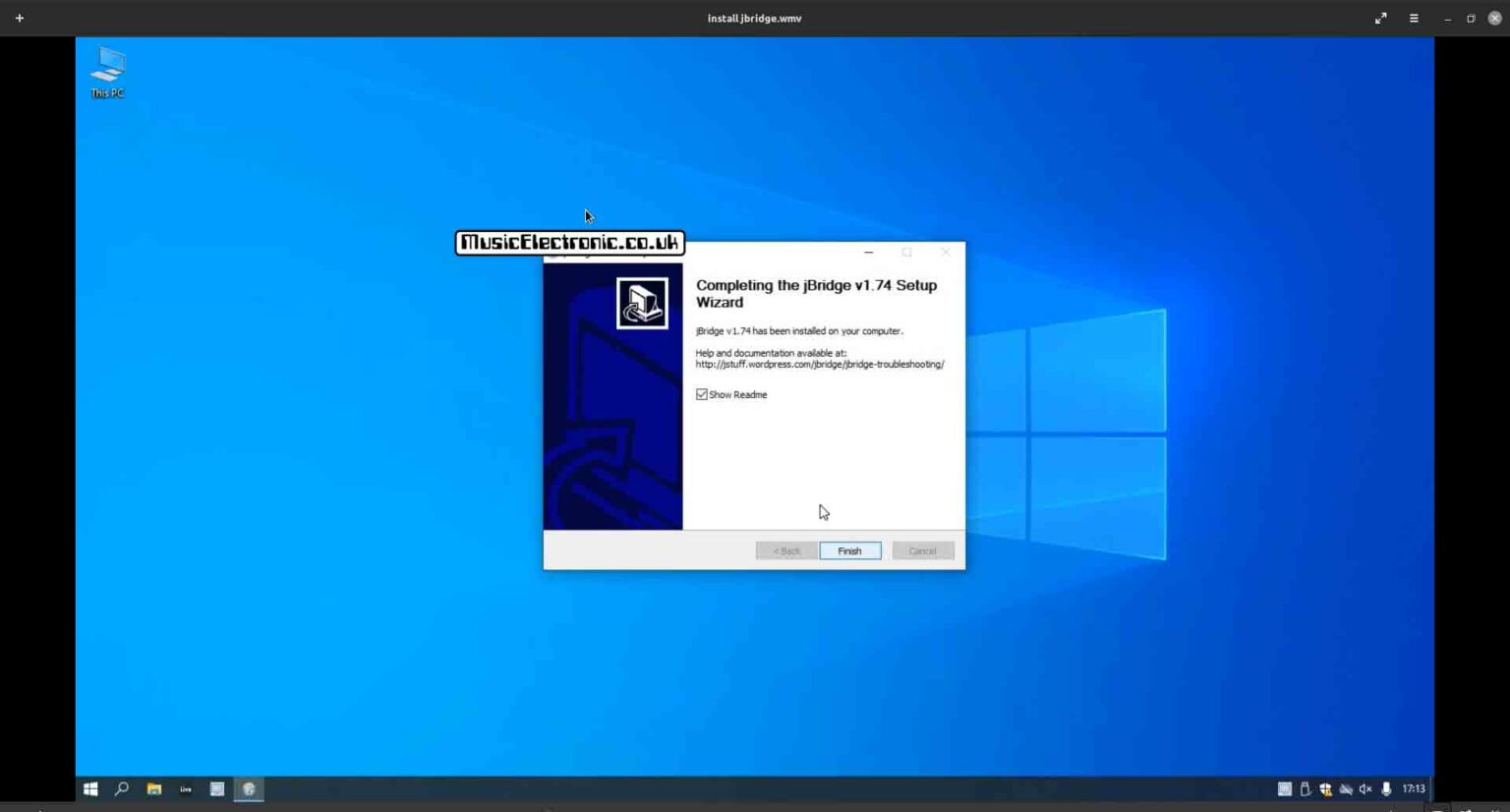1510x812 pixels.
Task: Click the greyed Cancel button in setup wizard
Action: [923, 551]
